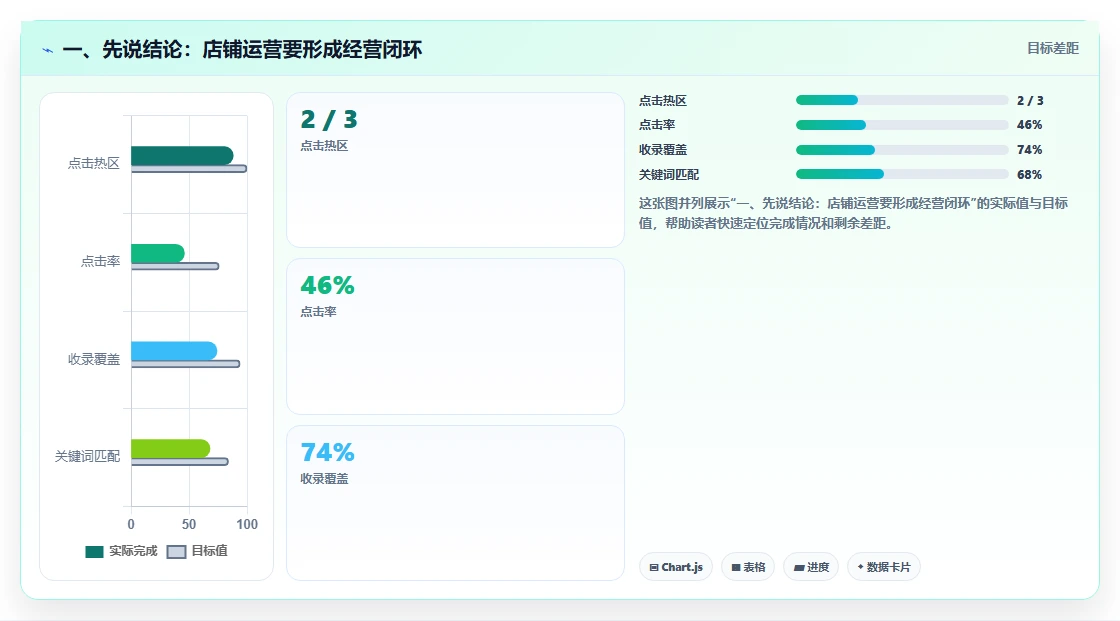The height and width of the screenshot is (621, 1120).
Task: Click the small blue icon before the title
Action: [48, 50]
